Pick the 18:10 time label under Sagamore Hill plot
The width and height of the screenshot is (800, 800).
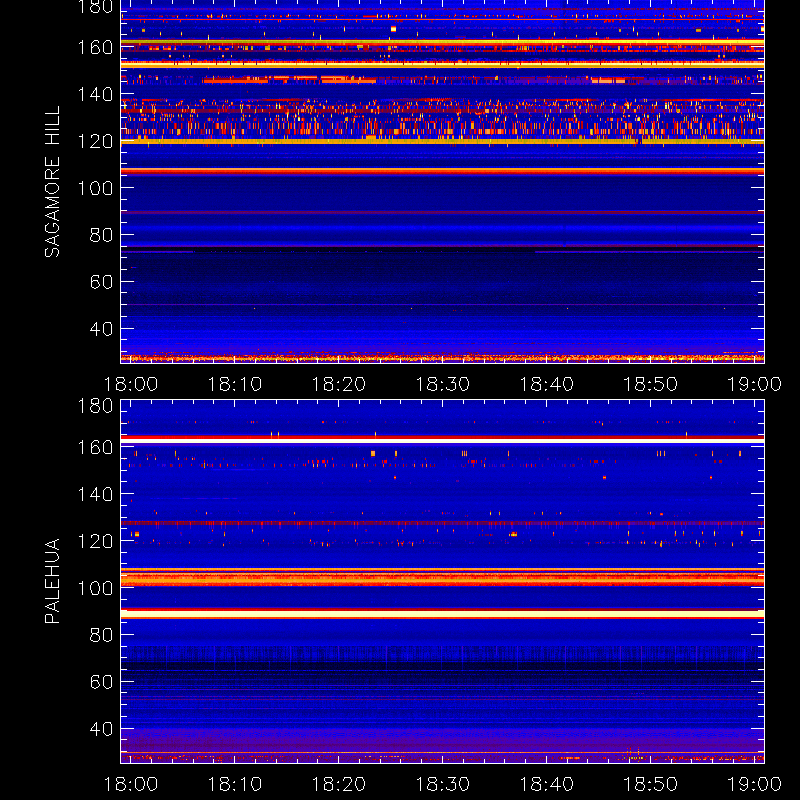click(235, 384)
